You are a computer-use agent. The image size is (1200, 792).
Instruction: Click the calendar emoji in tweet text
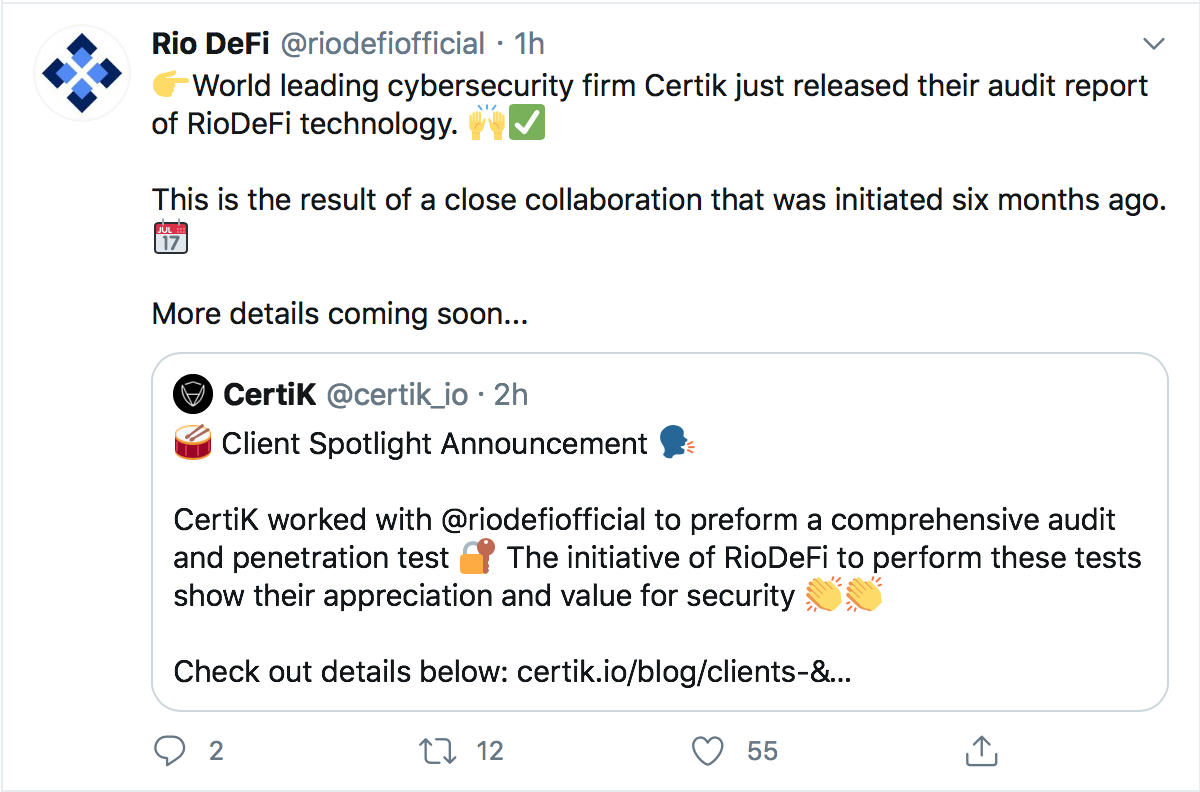click(171, 237)
